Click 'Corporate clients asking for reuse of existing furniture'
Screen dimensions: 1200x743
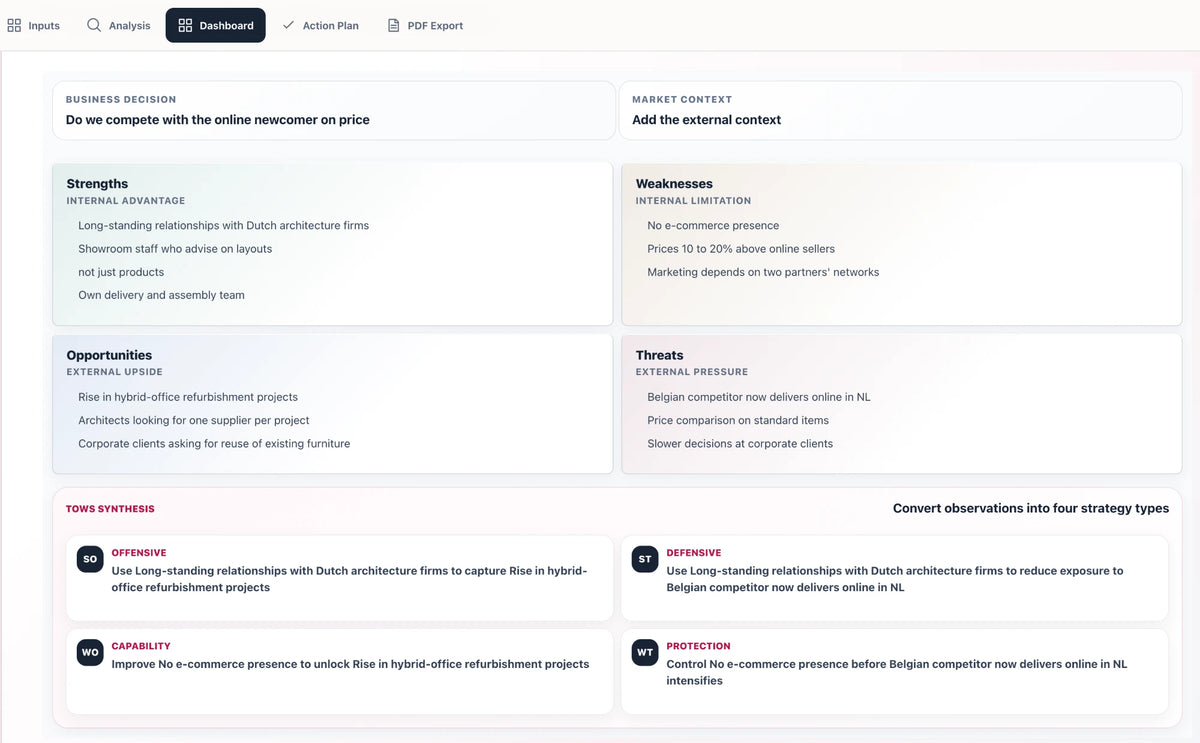[214, 444]
